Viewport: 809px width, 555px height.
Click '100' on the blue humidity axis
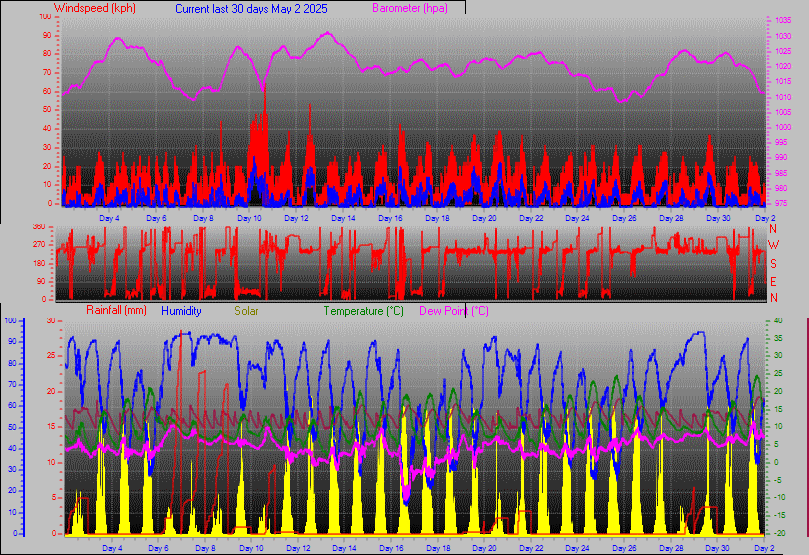(x=10, y=320)
